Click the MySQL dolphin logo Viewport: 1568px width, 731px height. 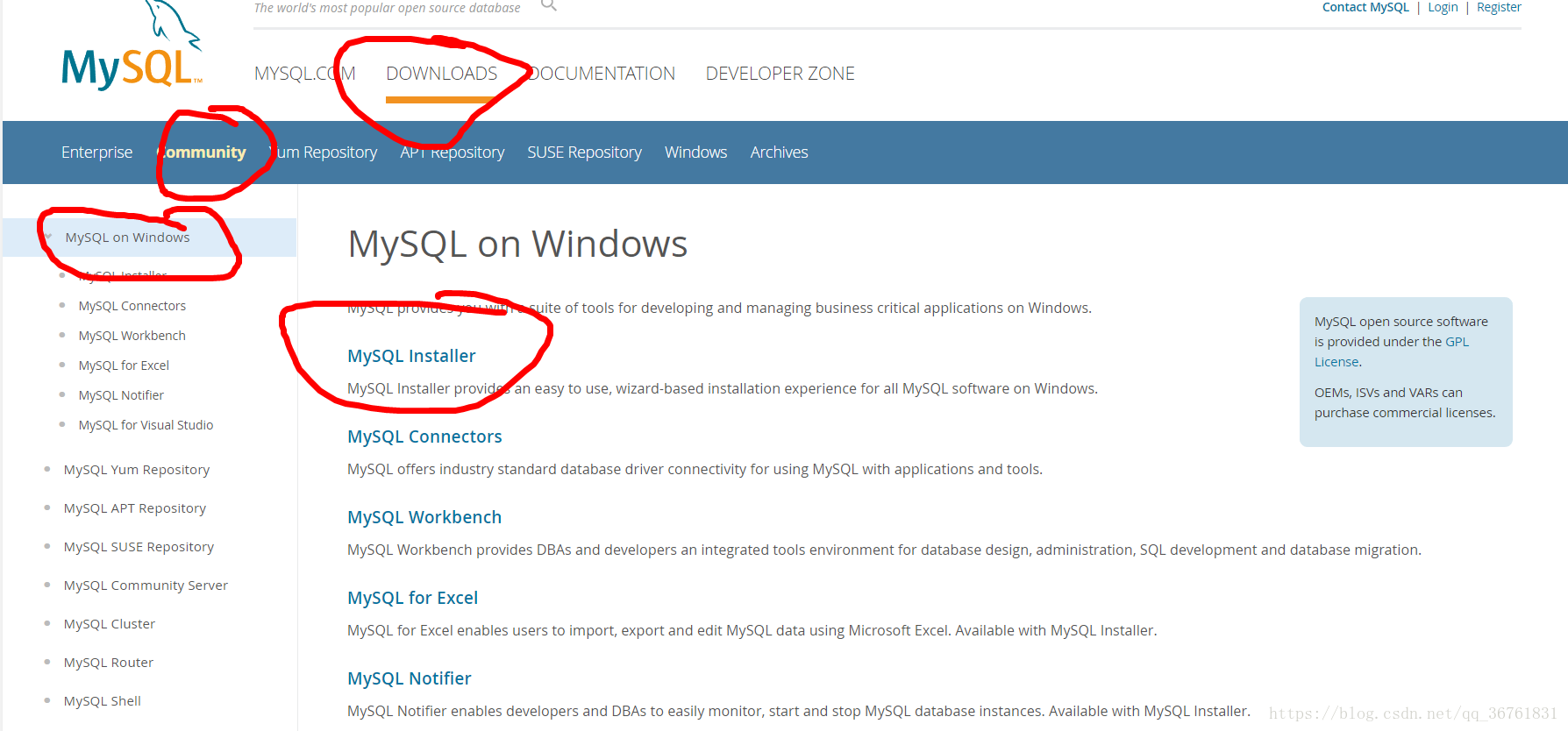coord(132,46)
